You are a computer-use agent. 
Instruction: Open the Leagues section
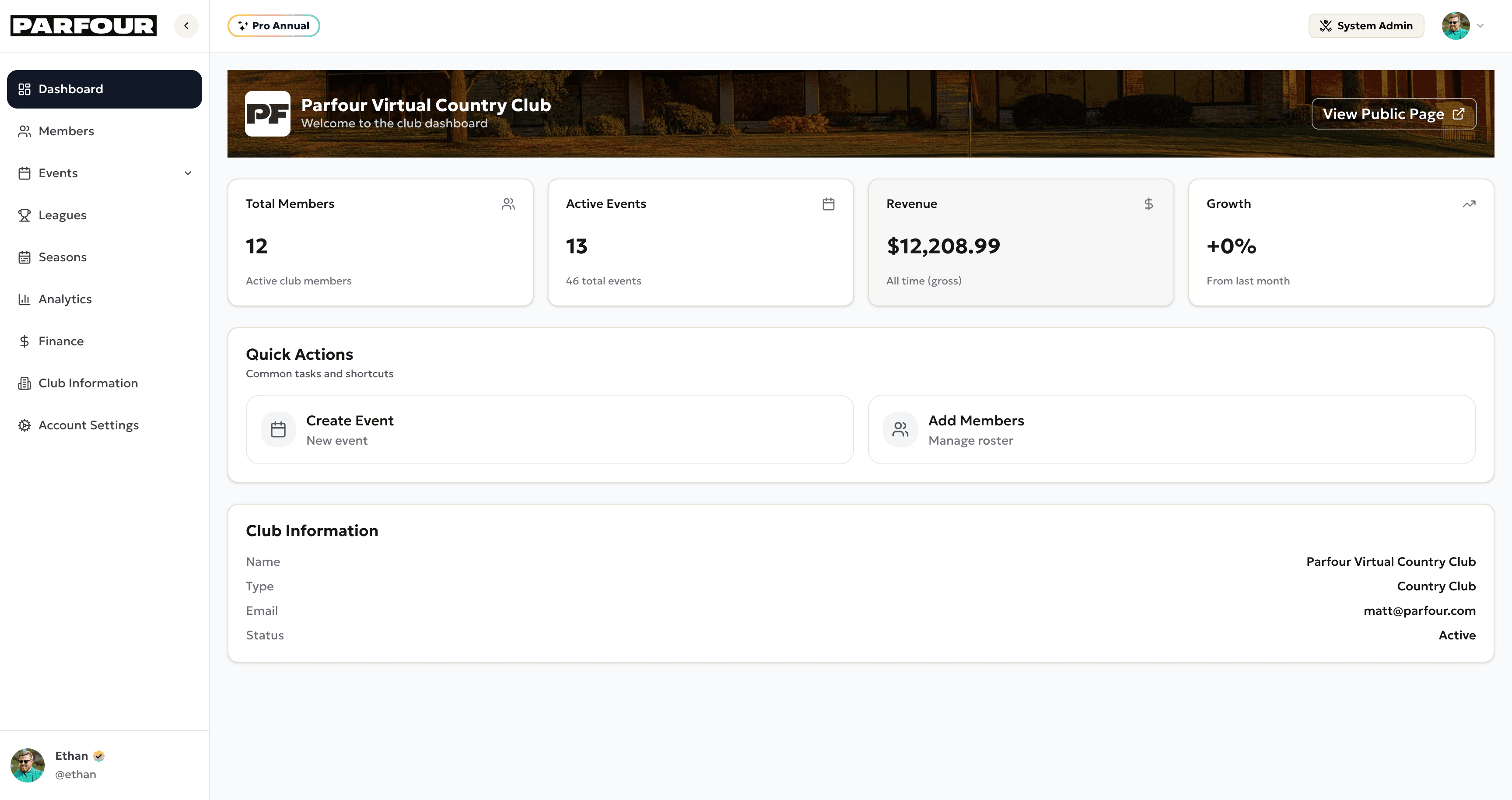(x=62, y=215)
